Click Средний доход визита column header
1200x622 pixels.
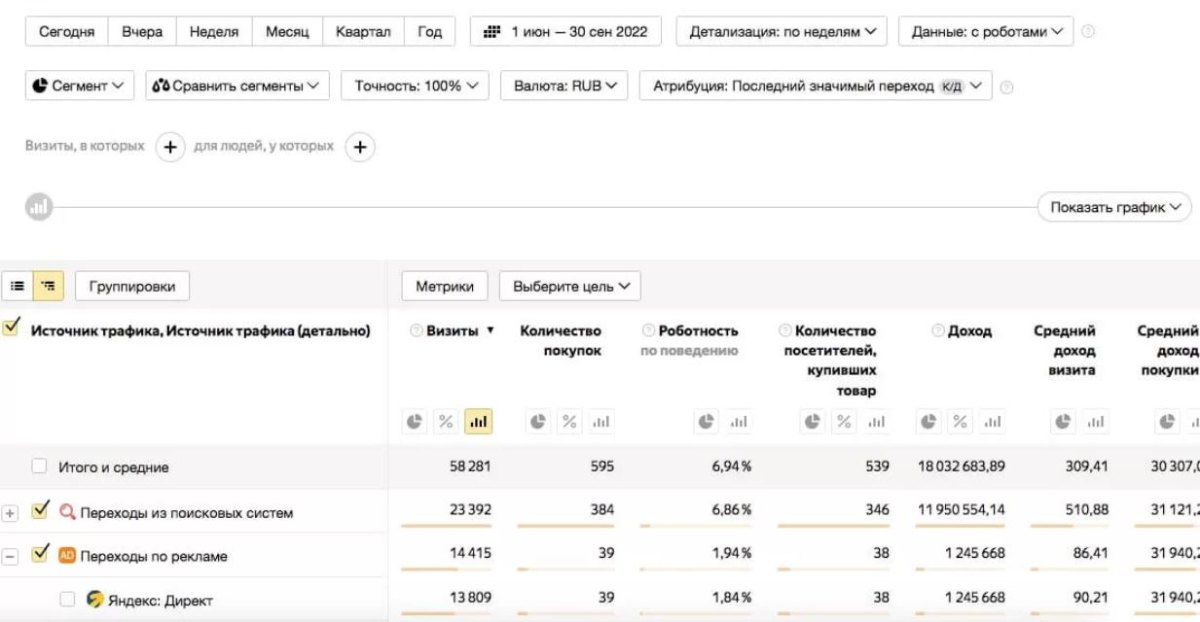[1064, 351]
